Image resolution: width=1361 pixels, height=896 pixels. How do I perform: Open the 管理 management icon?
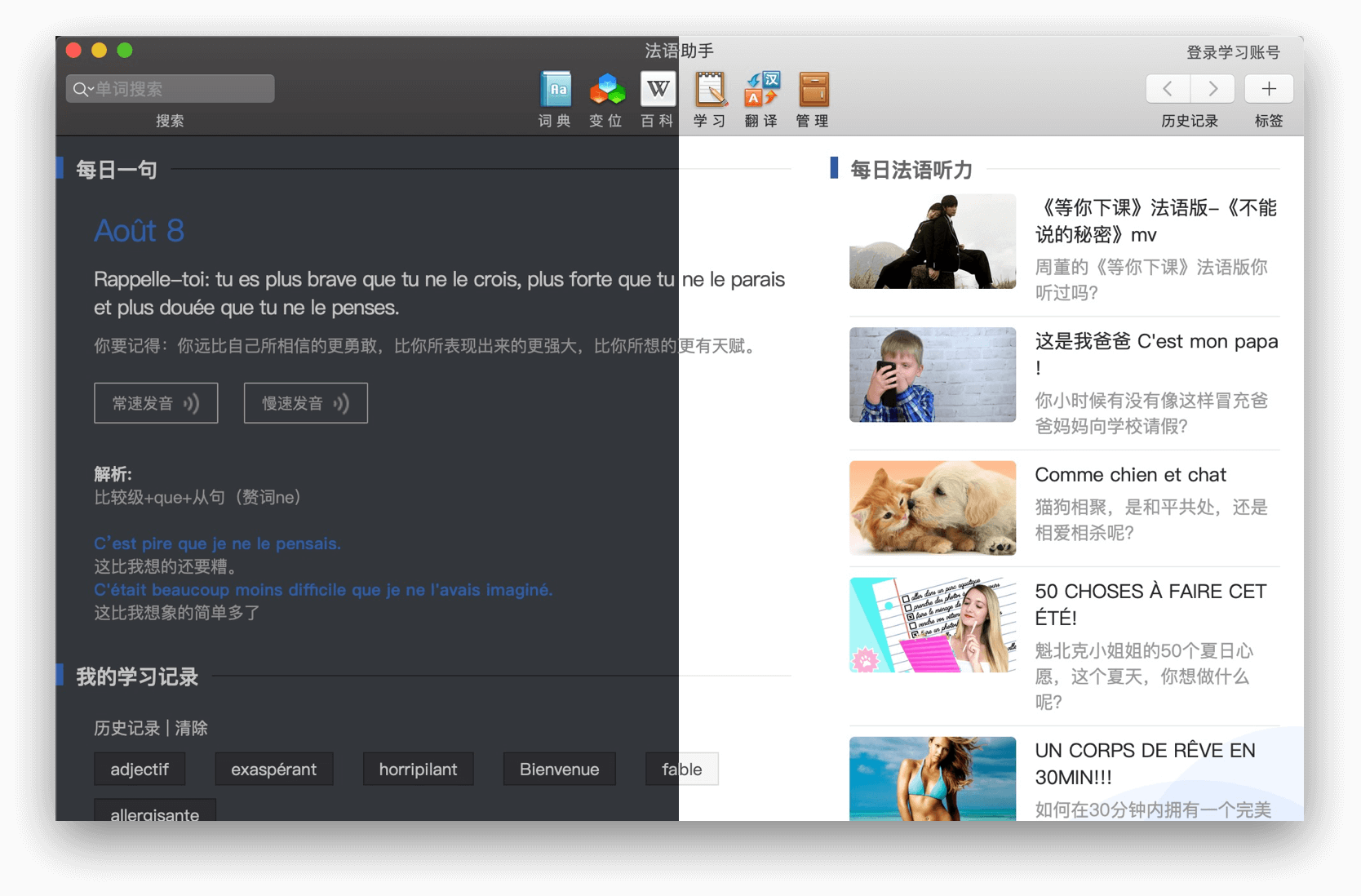pos(813,91)
